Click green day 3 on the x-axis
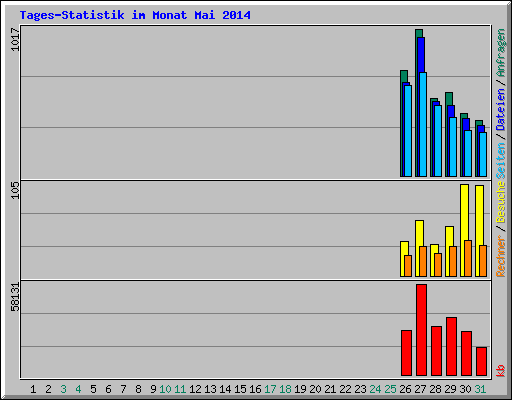 (63, 389)
